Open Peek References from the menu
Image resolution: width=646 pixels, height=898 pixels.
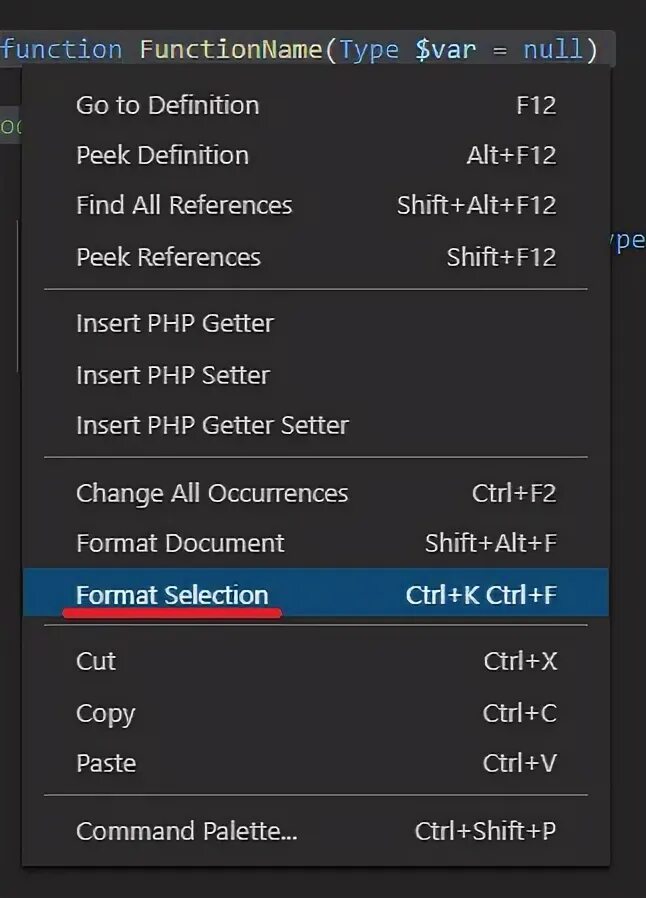pyautogui.click(x=168, y=257)
